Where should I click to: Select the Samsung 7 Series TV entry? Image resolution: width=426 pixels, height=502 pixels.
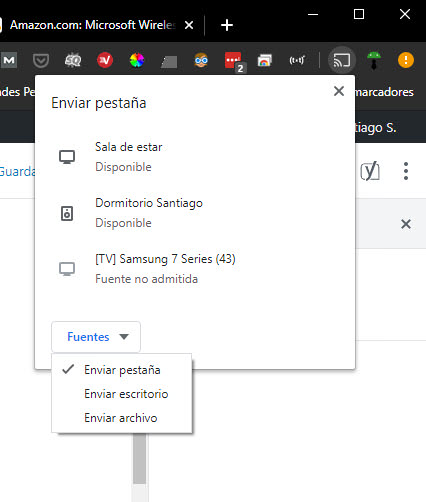click(195, 269)
